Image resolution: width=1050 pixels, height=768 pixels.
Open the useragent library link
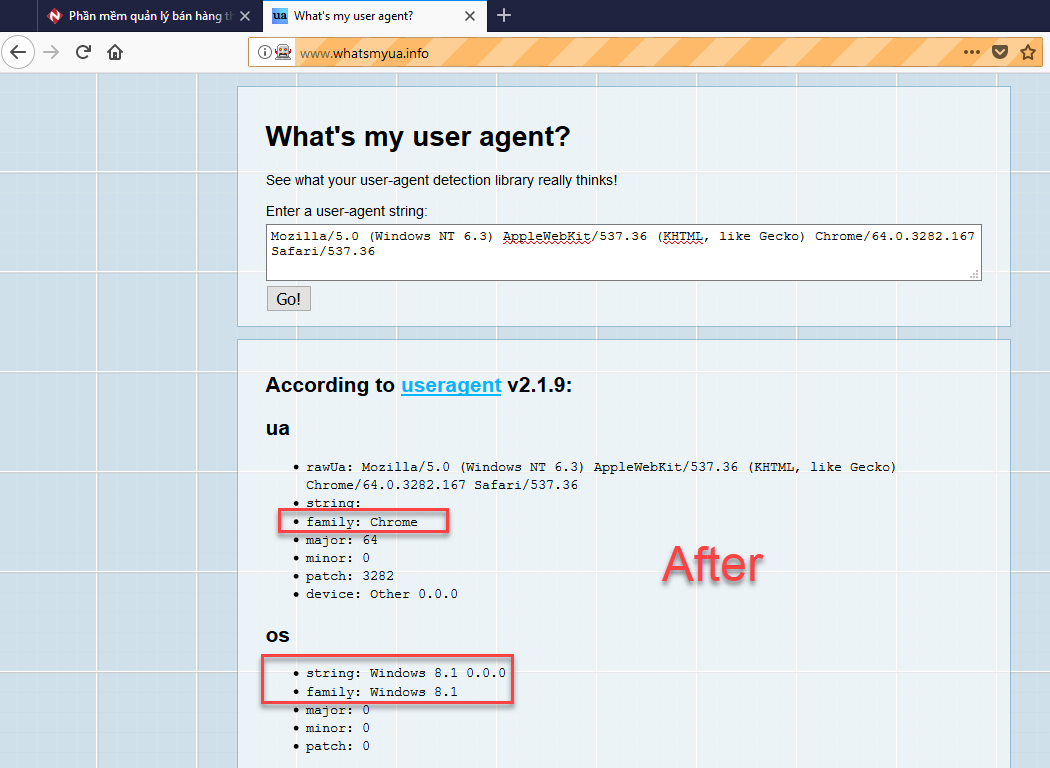[451, 385]
